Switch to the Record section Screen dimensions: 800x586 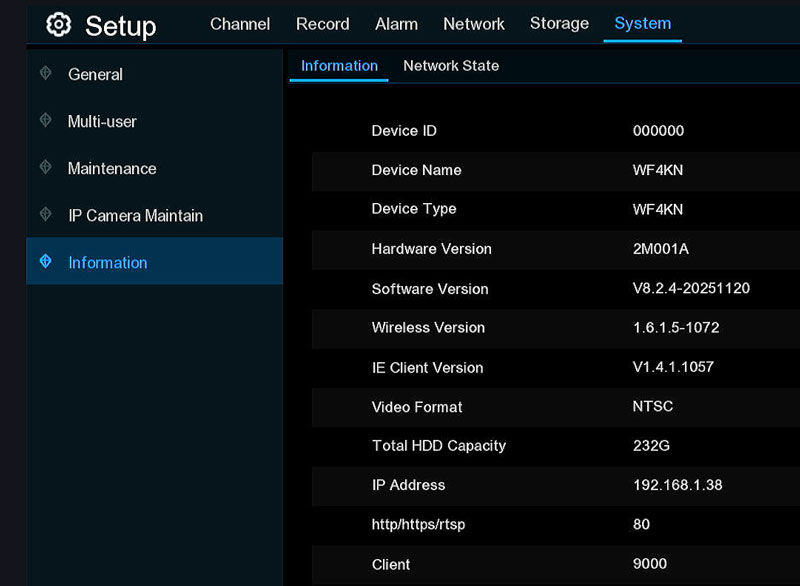click(322, 23)
